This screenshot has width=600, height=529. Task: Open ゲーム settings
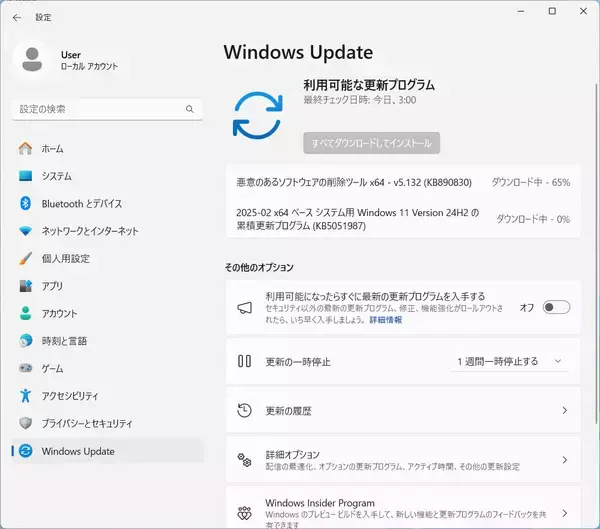coord(108,368)
